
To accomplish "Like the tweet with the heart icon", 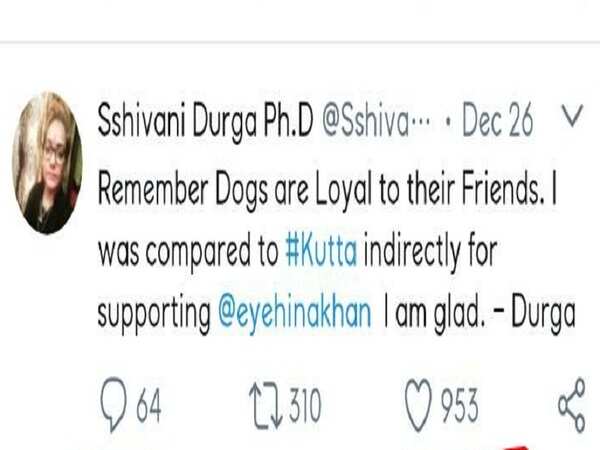I will [x=418, y=405].
